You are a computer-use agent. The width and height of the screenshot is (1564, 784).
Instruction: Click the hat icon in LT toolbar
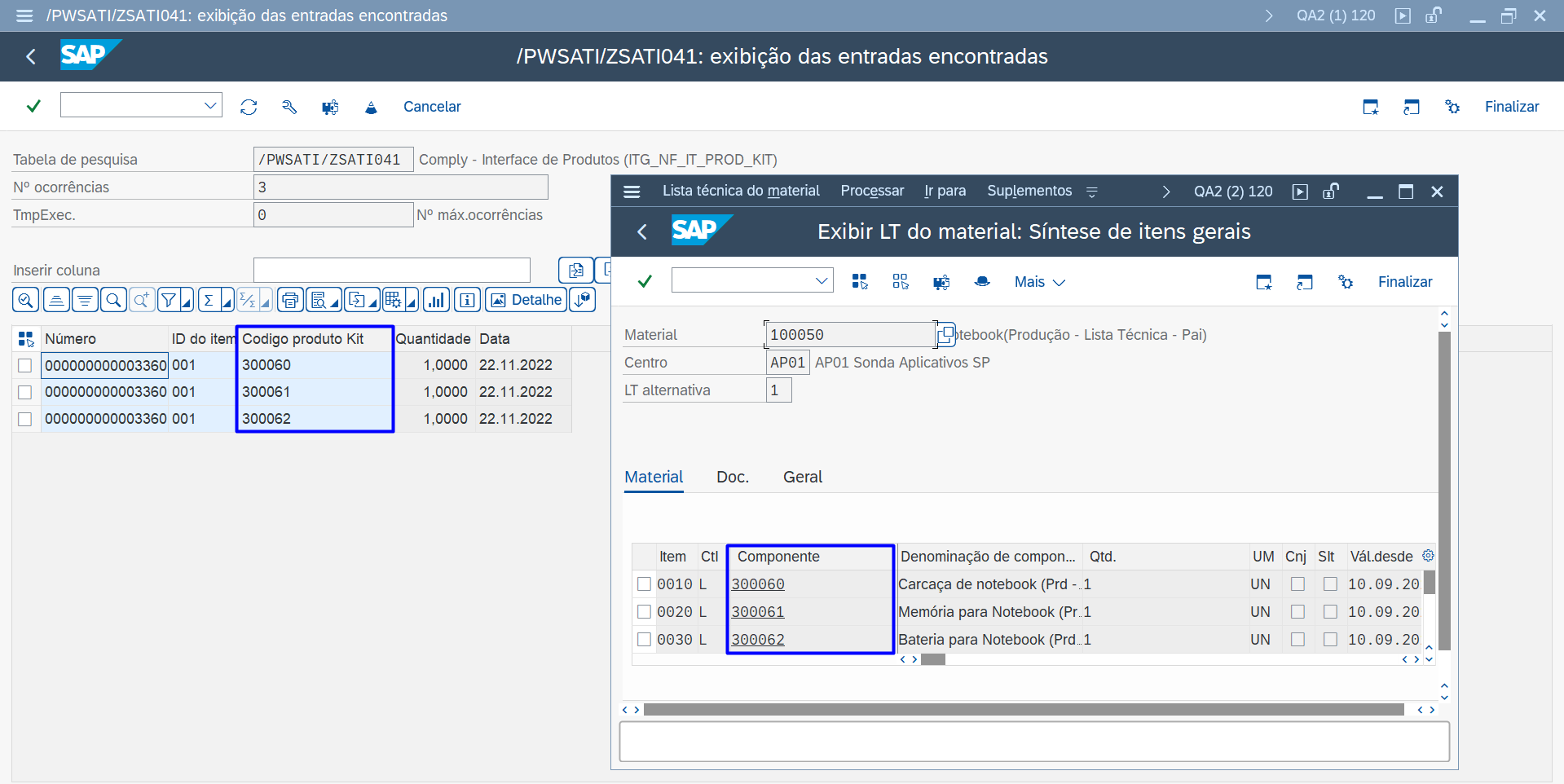982,282
